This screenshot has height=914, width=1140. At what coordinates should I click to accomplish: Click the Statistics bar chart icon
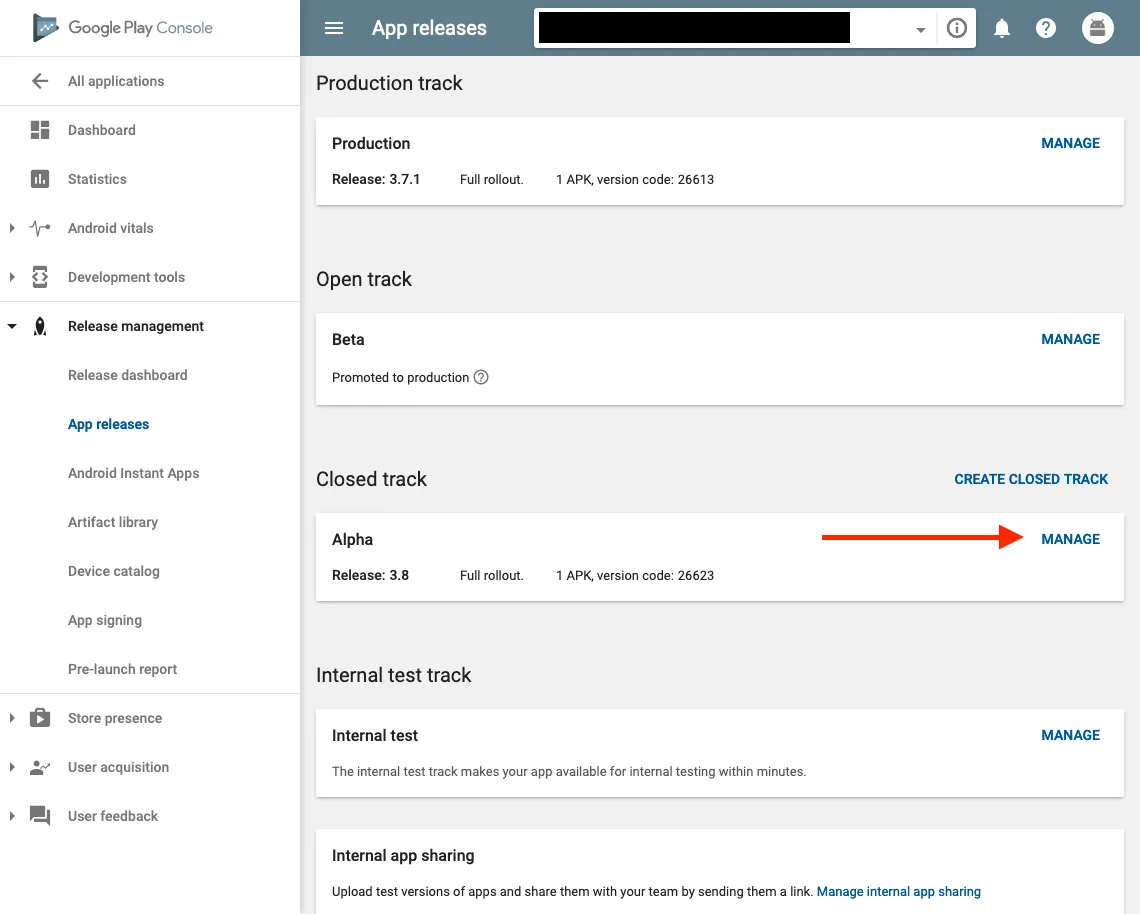pyautogui.click(x=40, y=179)
